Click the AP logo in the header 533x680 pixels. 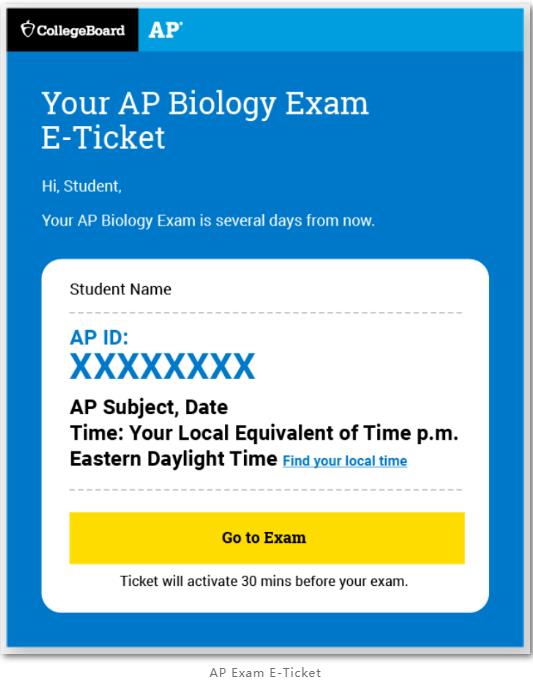[165, 30]
